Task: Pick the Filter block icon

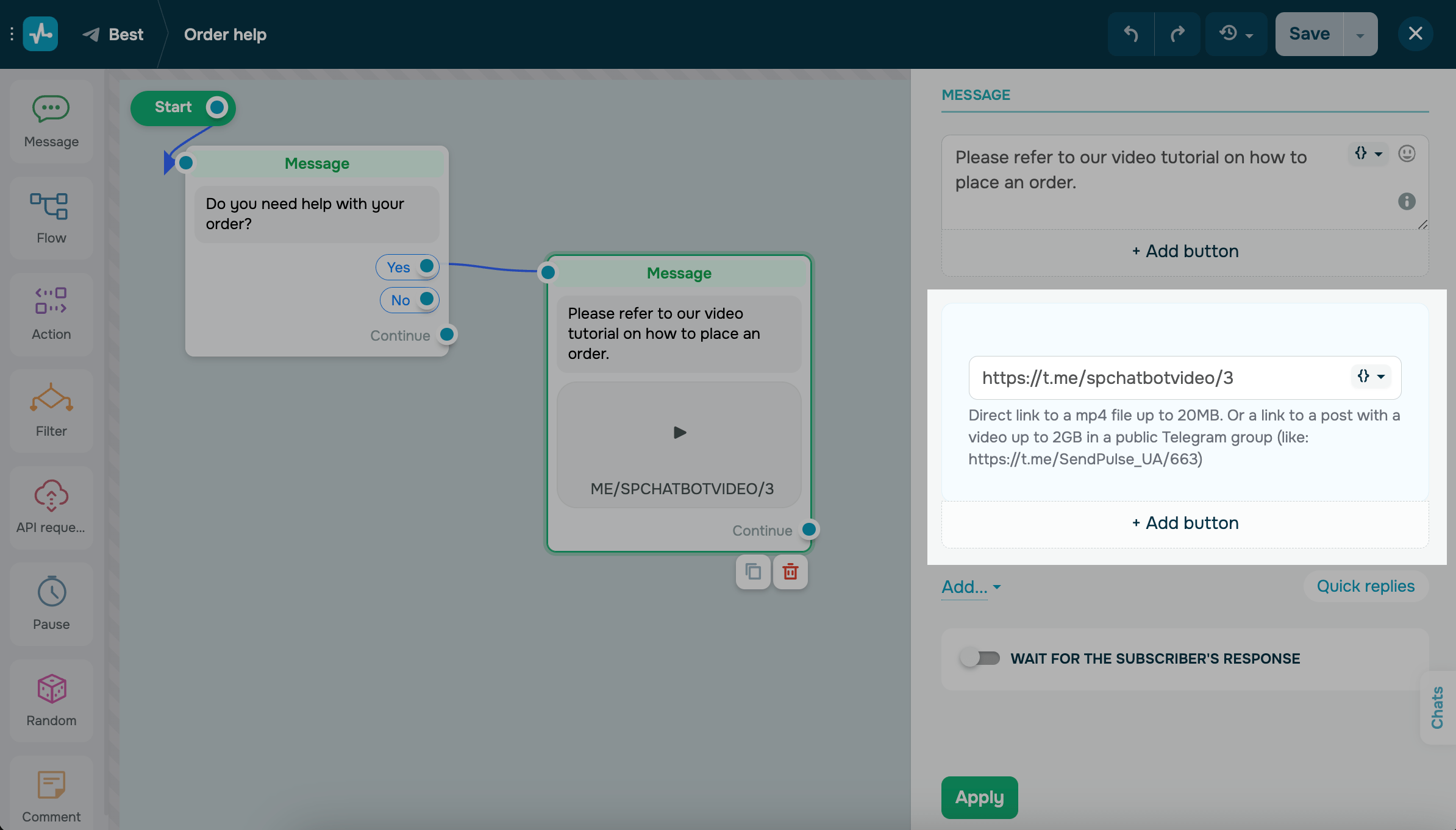Action: point(51,410)
